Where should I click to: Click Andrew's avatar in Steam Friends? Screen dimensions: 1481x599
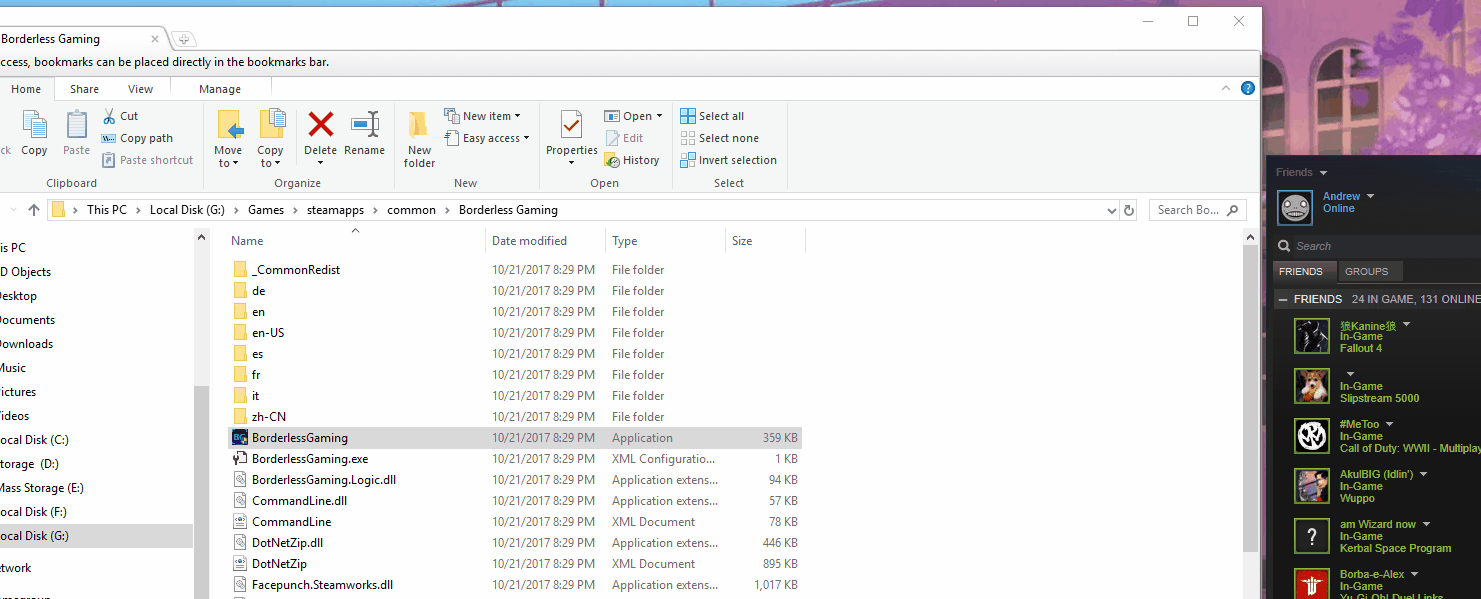pos(1295,208)
